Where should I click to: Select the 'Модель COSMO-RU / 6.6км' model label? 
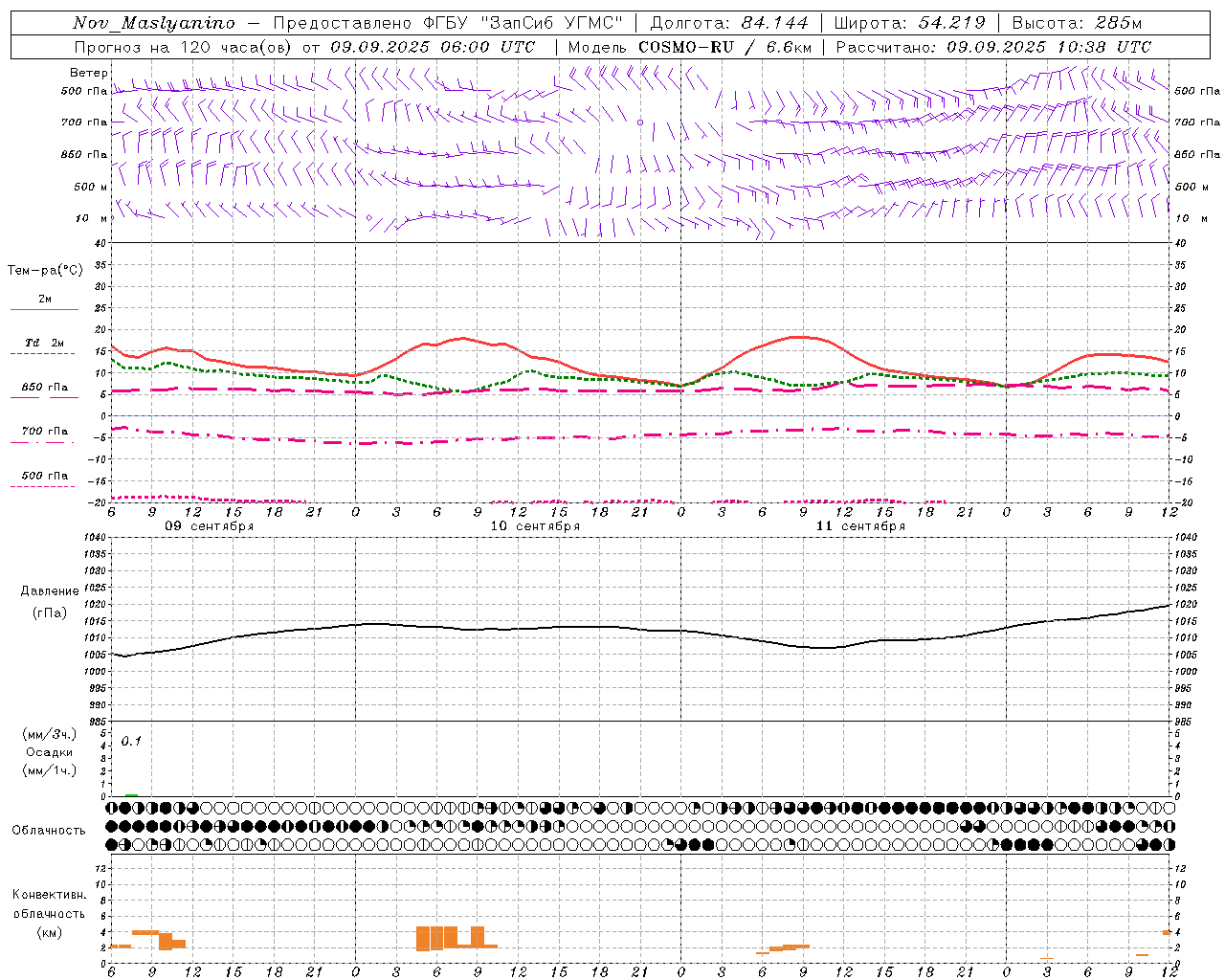(690, 47)
